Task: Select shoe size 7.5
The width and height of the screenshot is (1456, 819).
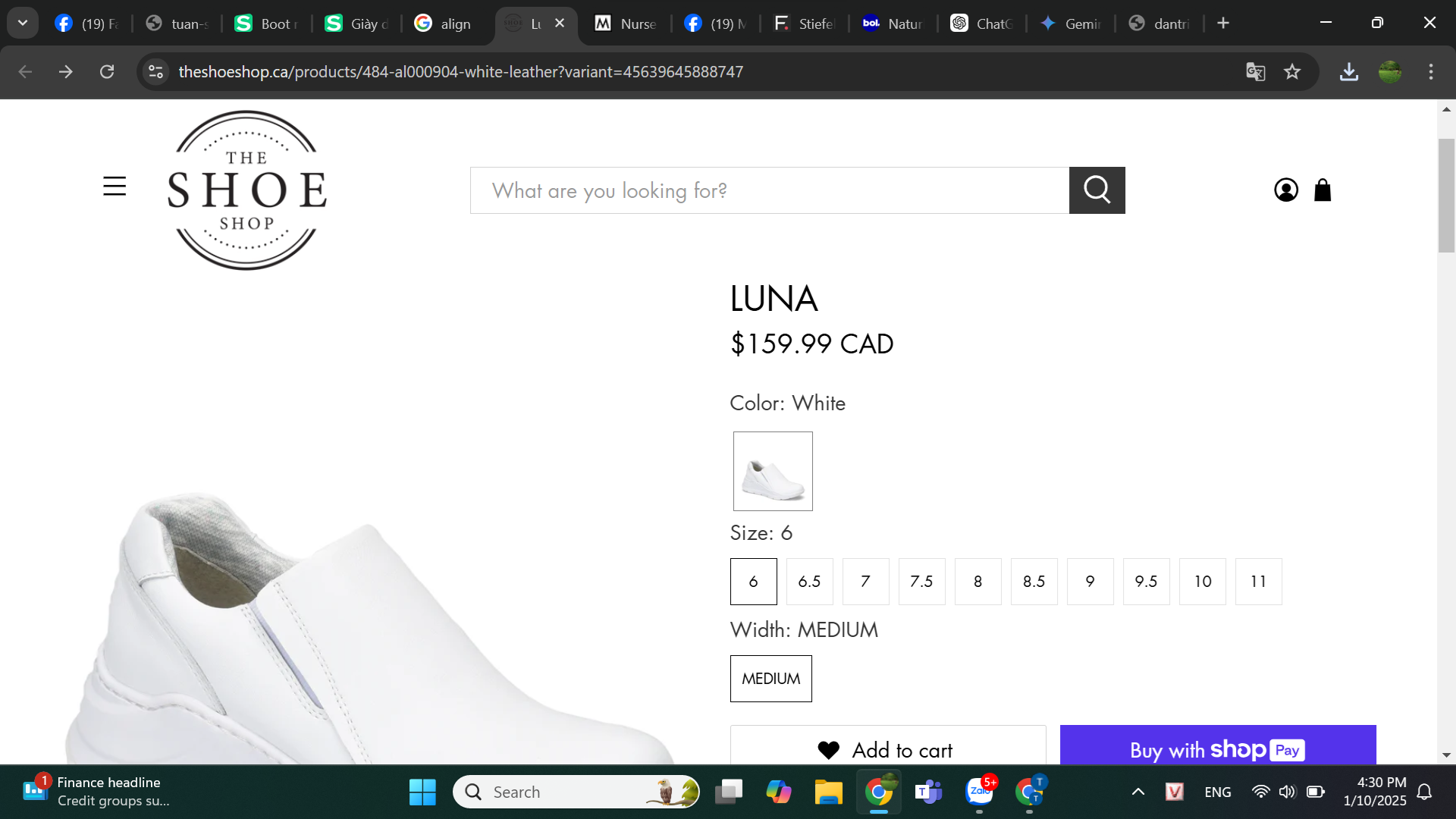Action: 921,582
